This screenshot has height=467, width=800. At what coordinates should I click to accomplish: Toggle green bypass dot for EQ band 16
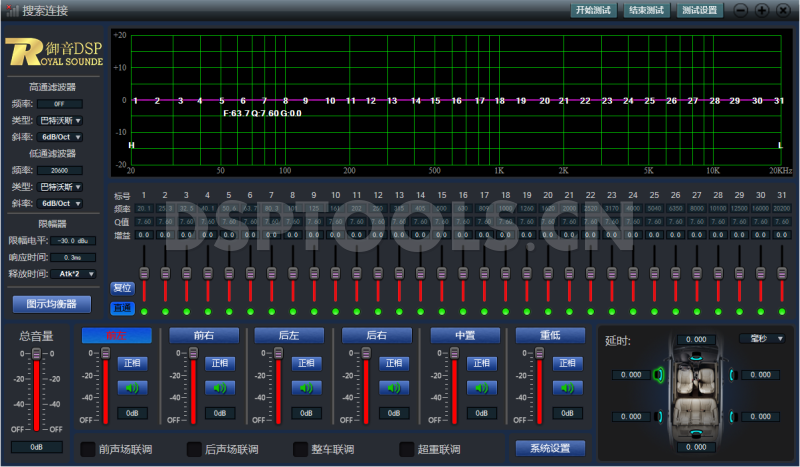(x=463, y=311)
